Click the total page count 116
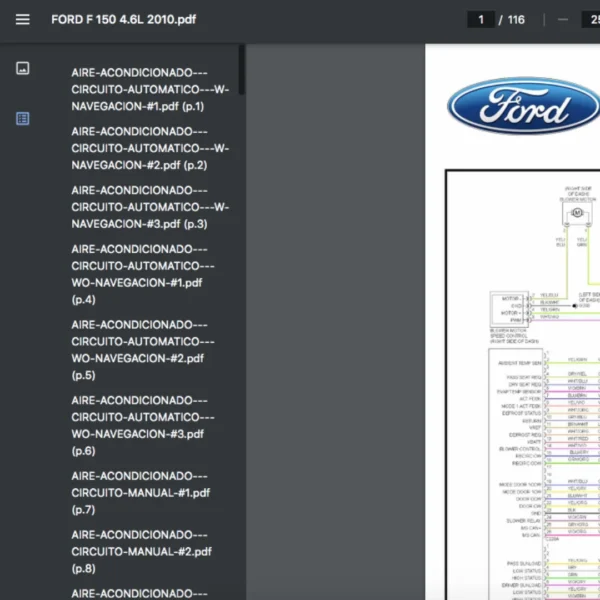The image size is (600, 600). click(516, 20)
